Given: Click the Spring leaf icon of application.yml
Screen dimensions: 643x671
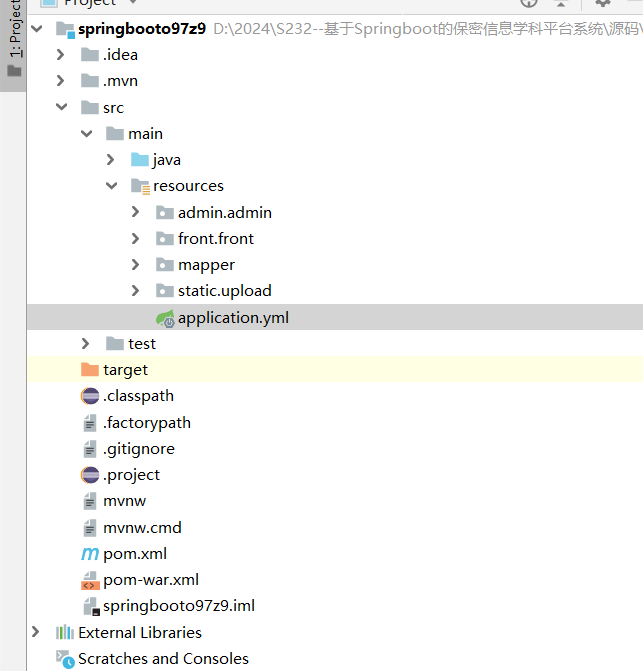Looking at the screenshot, I should click(165, 318).
